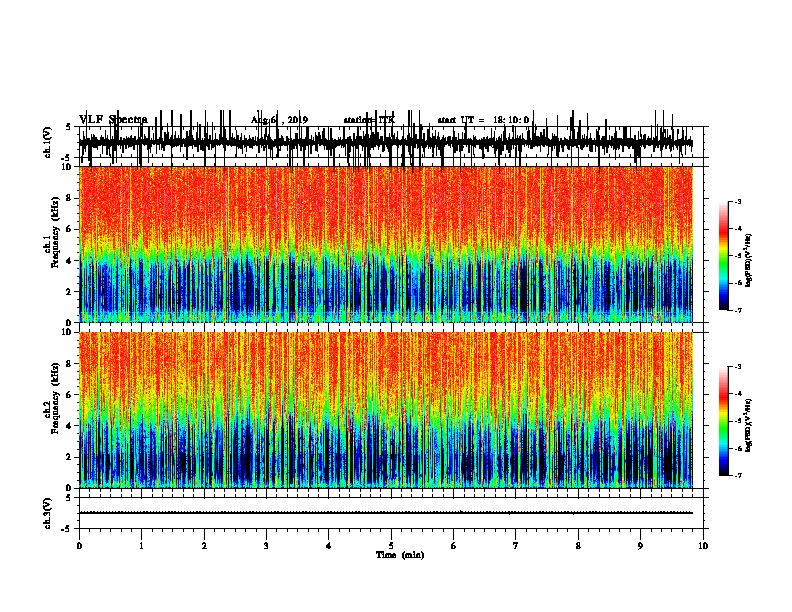
Task: Click the '8' kHz tick on ch.2 spectrogram
Action: click(70, 364)
